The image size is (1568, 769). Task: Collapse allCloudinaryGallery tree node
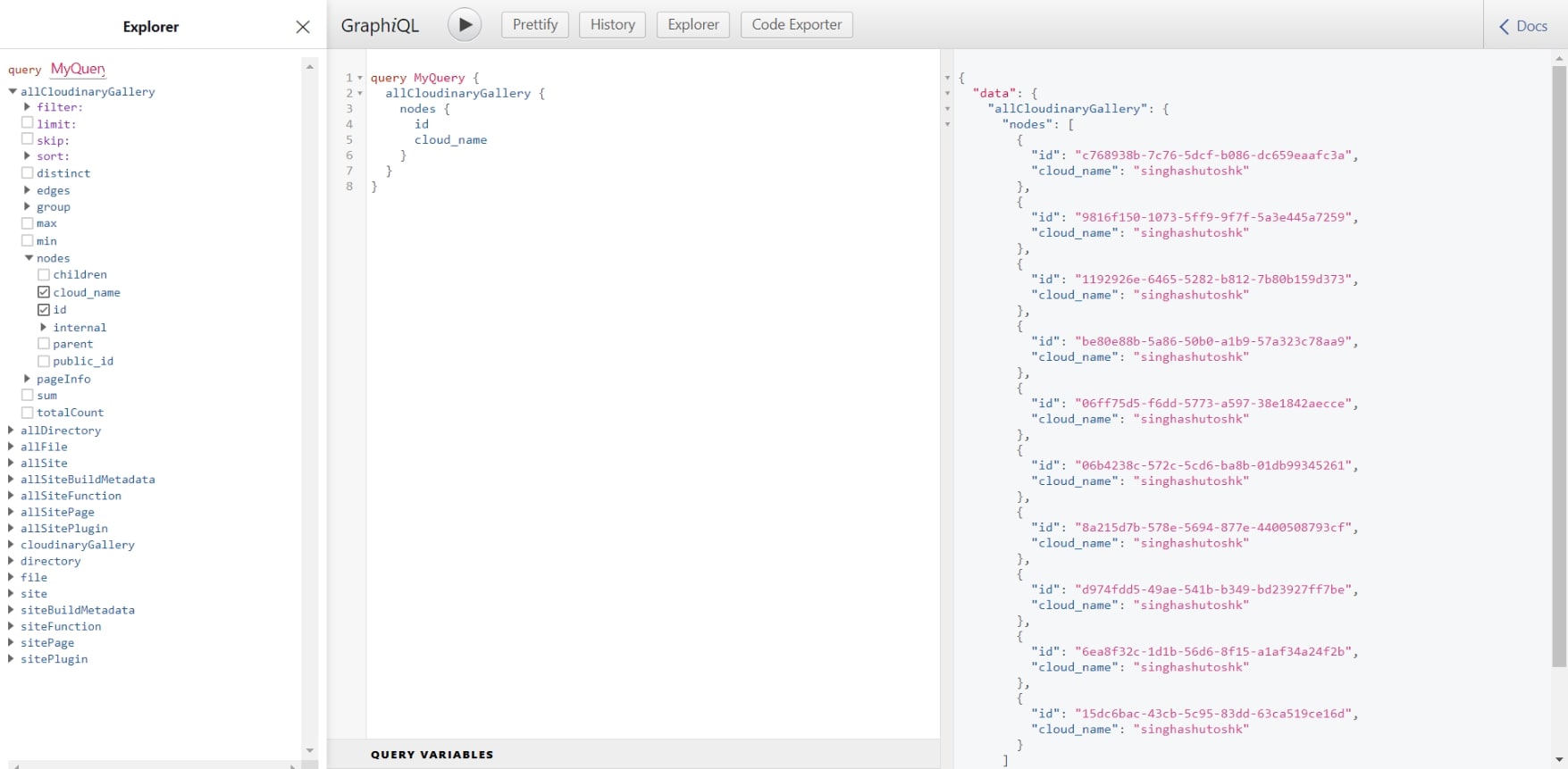click(13, 91)
